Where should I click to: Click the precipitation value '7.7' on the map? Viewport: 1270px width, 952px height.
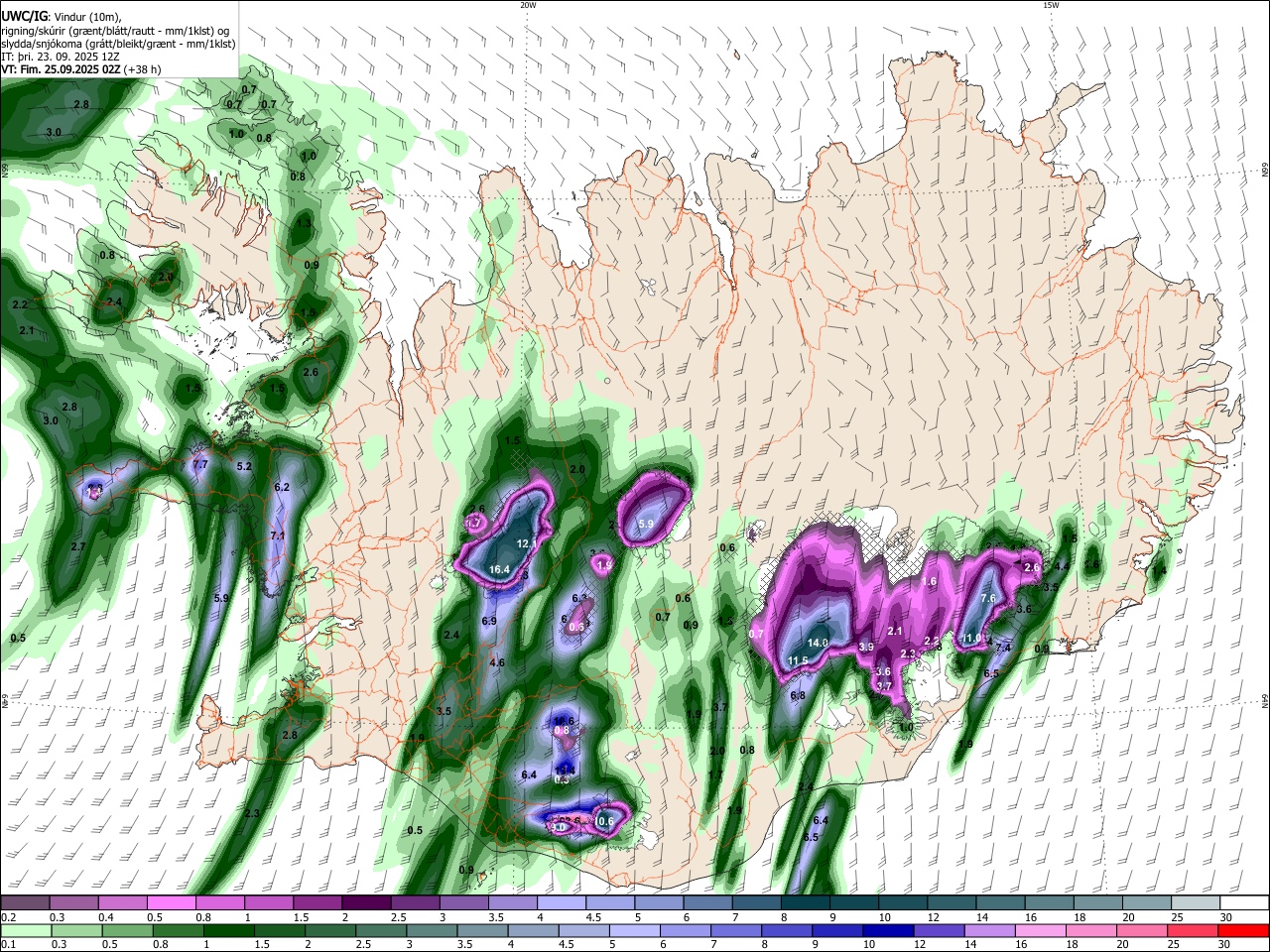click(x=200, y=464)
